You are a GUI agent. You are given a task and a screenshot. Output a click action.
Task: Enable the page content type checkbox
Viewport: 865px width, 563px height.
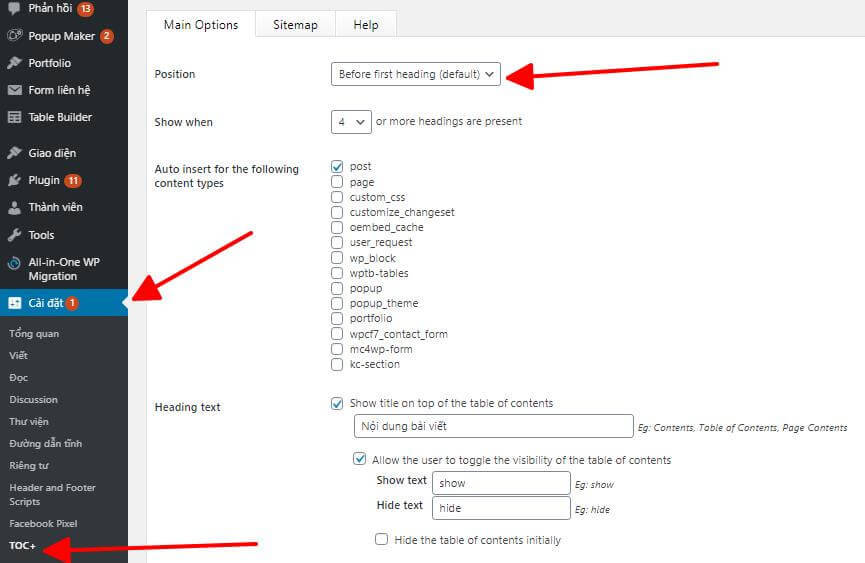coord(337,181)
